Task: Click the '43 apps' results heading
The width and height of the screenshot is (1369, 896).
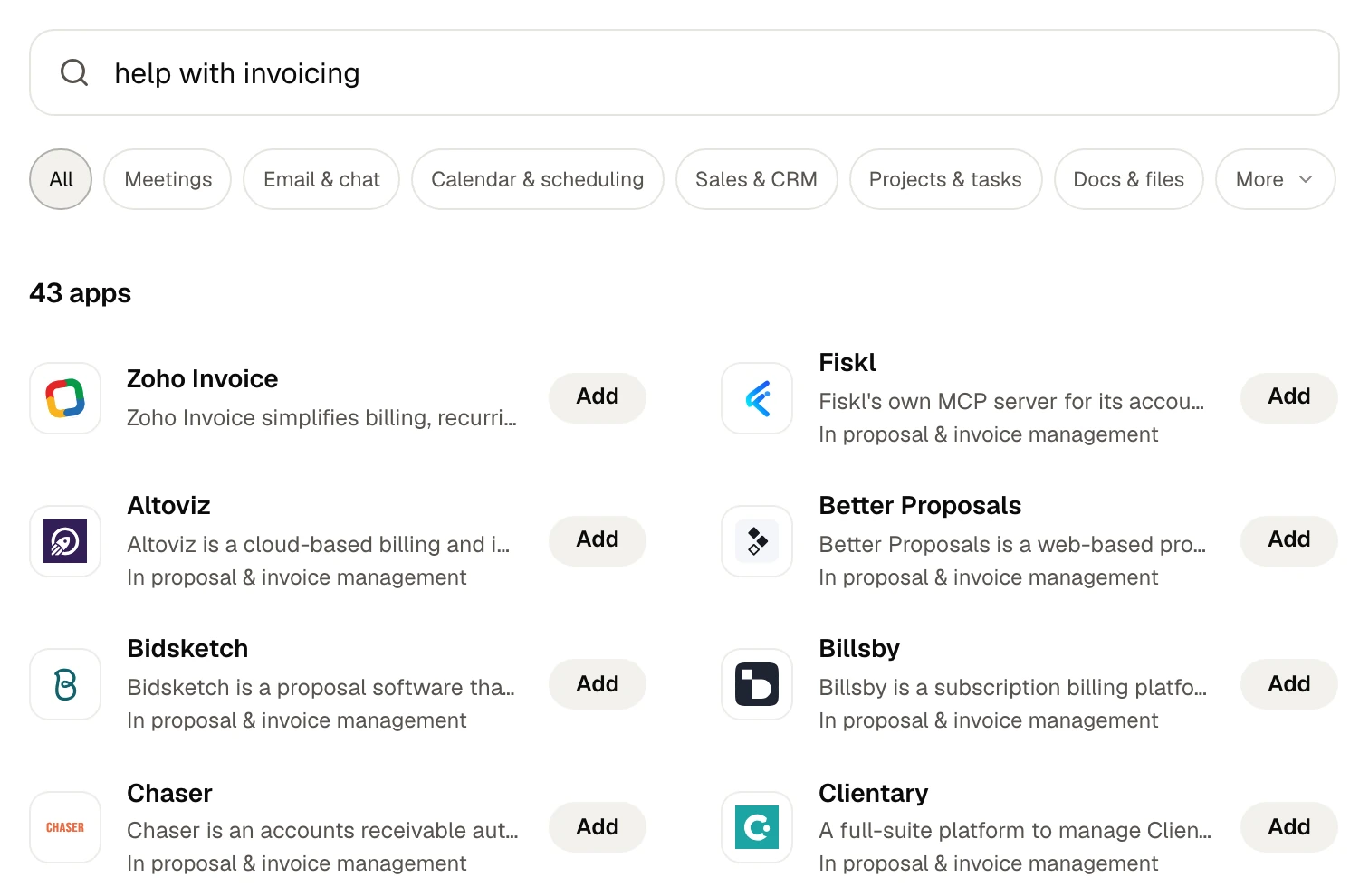Action: pyautogui.click(x=81, y=293)
